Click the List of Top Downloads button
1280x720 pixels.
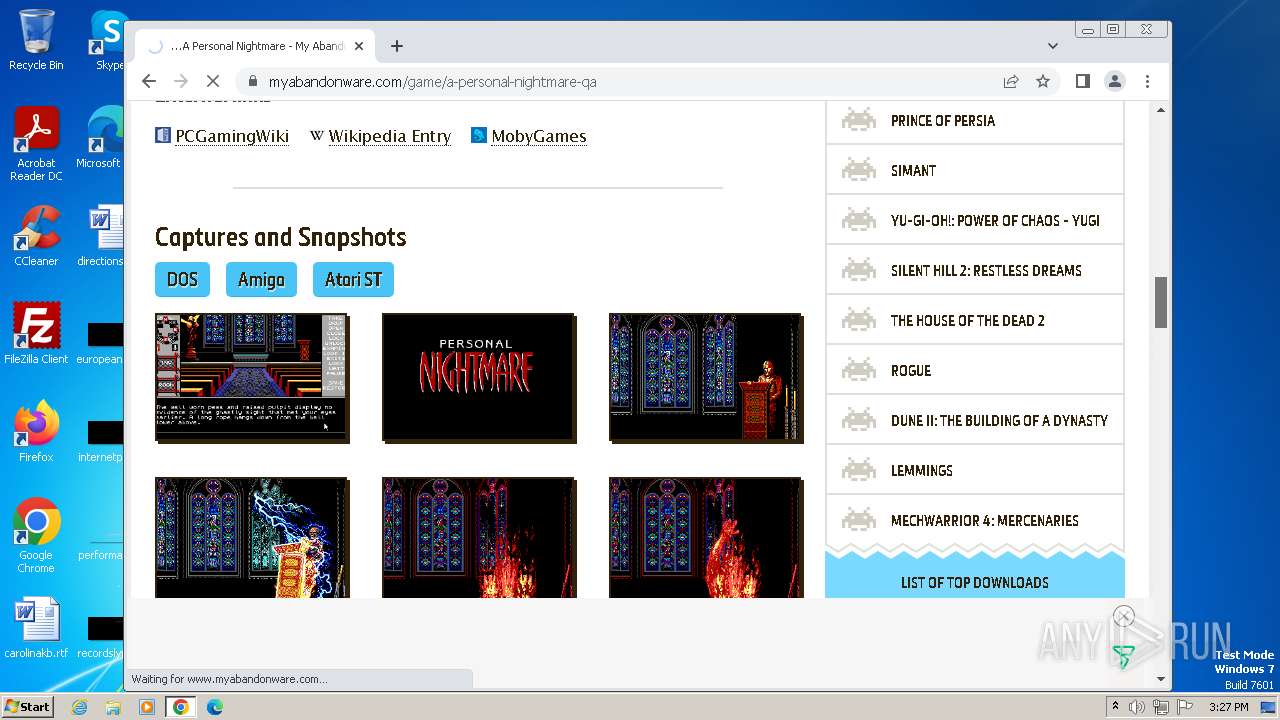pos(975,582)
